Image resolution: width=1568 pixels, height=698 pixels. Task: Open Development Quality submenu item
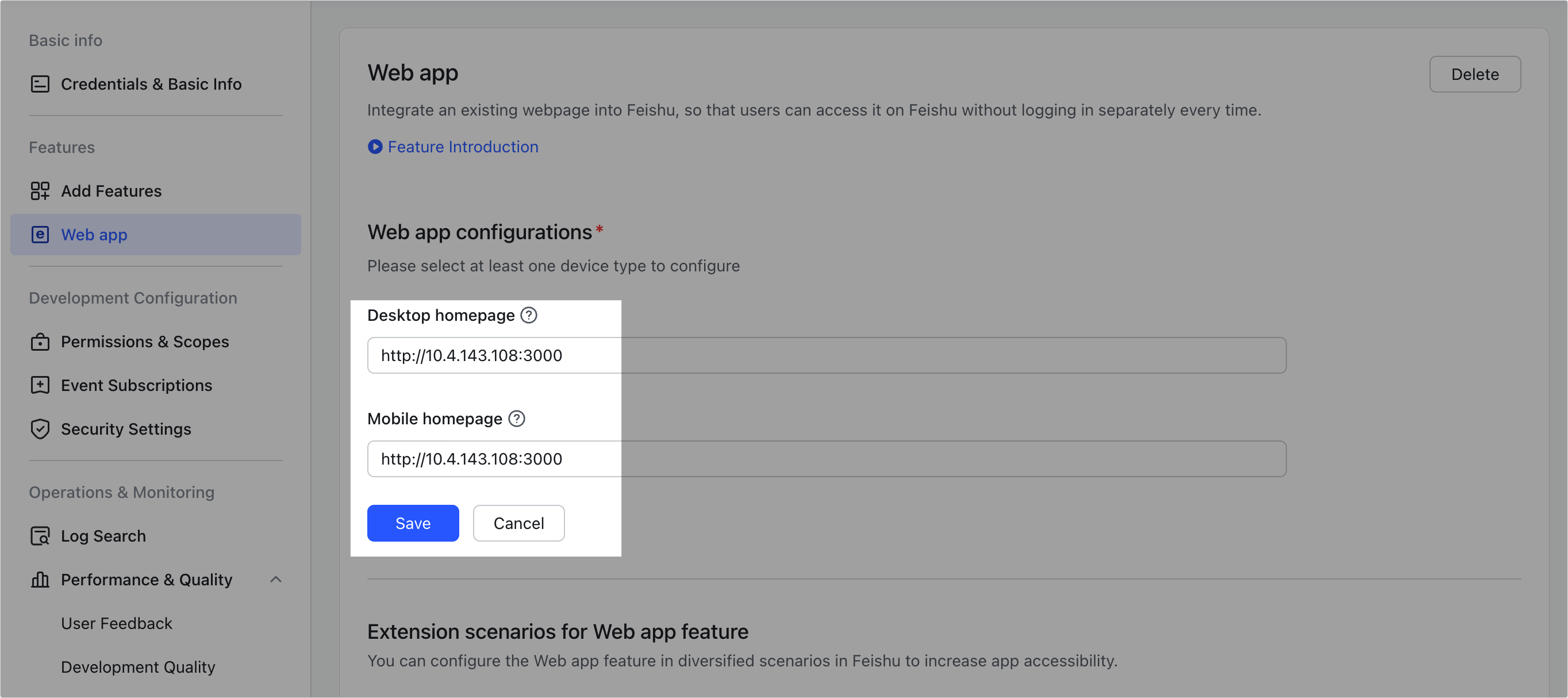tap(138, 667)
